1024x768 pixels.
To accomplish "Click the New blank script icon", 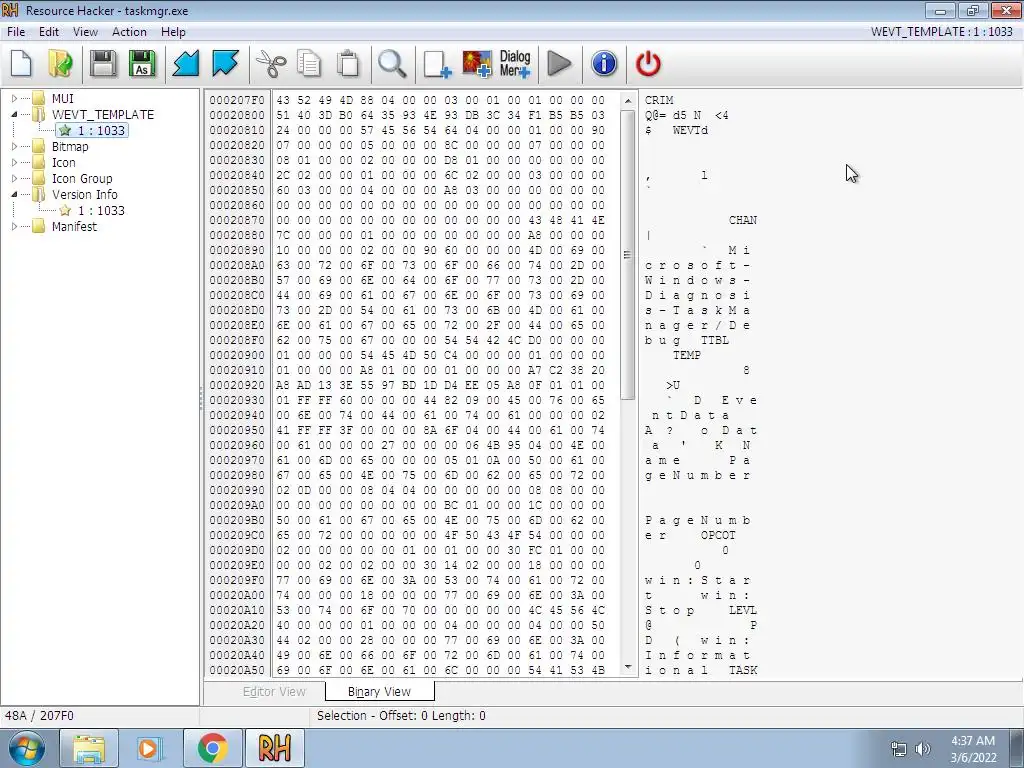I will click(21, 64).
